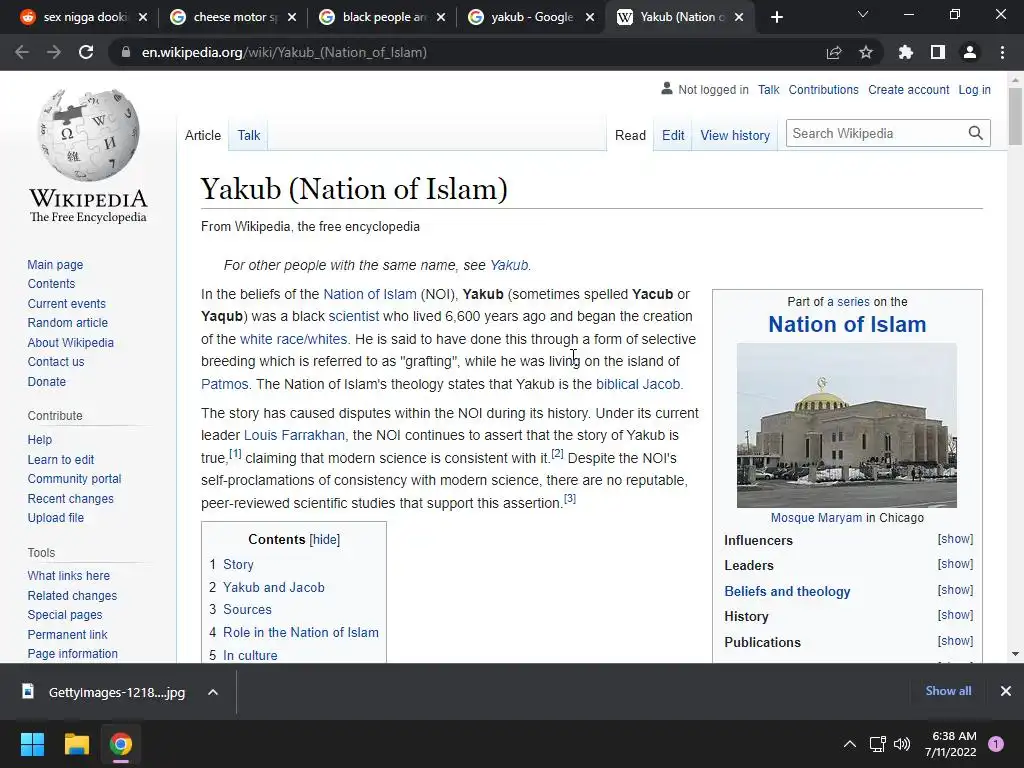Image resolution: width=1024 pixels, height=768 pixels.
Task: Open the Extensions puzzle-piece menu
Action: pos(906,52)
